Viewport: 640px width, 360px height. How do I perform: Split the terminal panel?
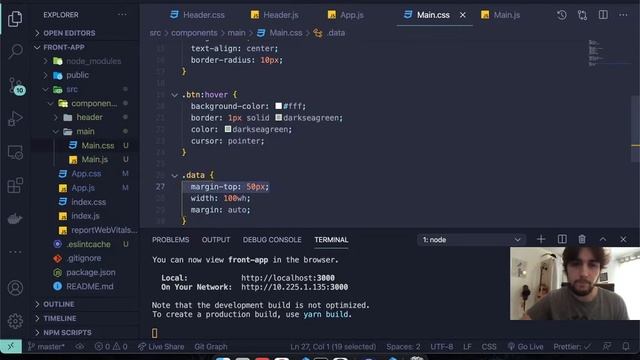tap(562, 239)
